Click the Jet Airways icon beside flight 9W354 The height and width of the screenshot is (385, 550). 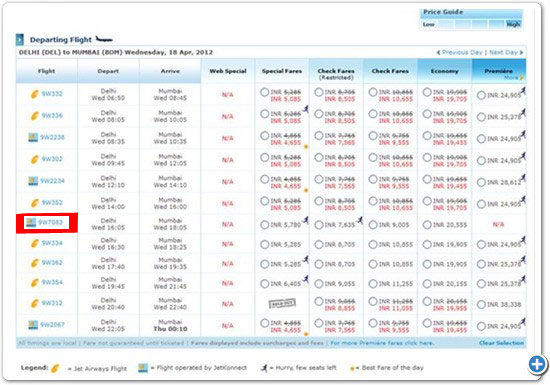pyautogui.click(x=34, y=282)
